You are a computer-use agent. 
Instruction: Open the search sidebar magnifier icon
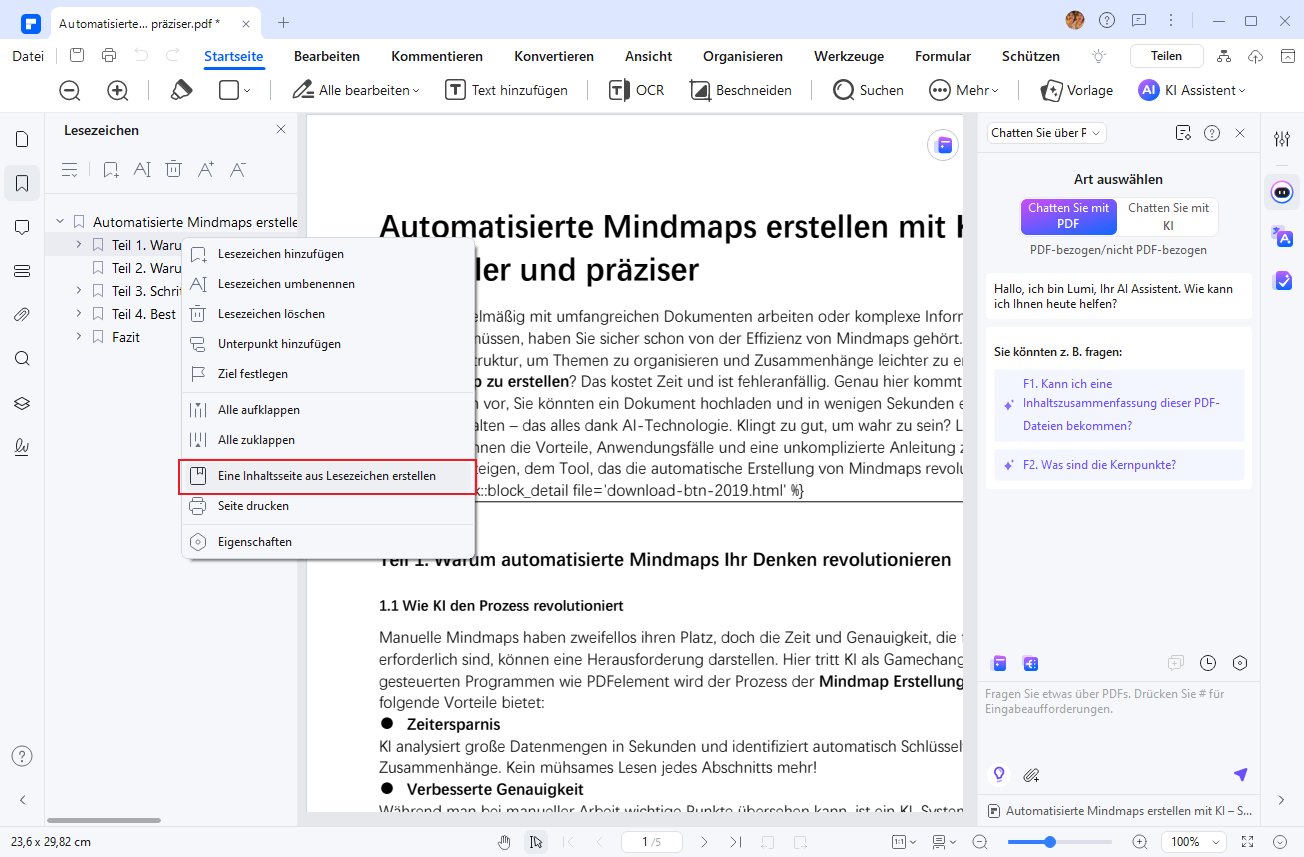pyautogui.click(x=22, y=359)
